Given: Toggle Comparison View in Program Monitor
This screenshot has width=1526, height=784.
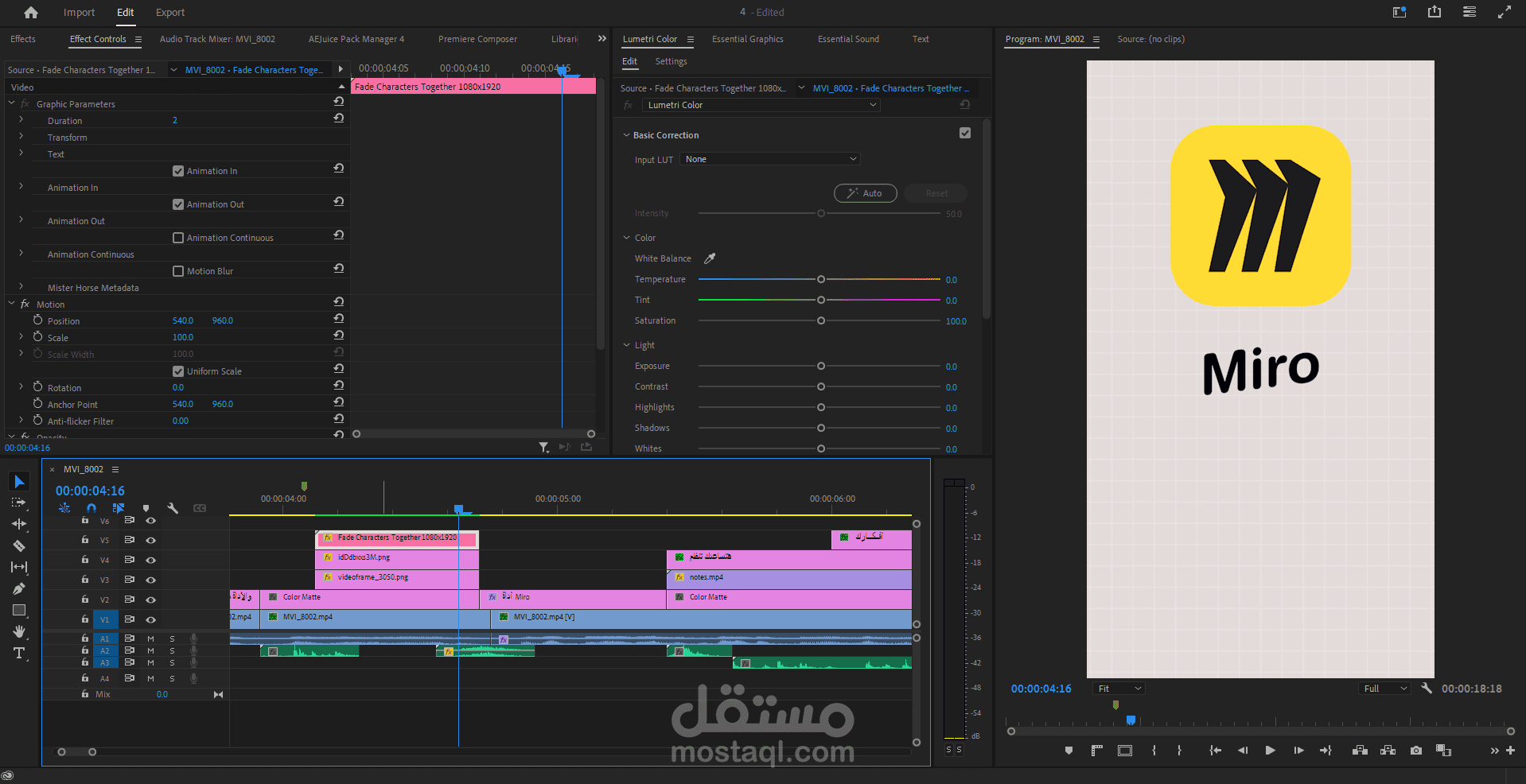Looking at the screenshot, I should pyautogui.click(x=1444, y=750).
